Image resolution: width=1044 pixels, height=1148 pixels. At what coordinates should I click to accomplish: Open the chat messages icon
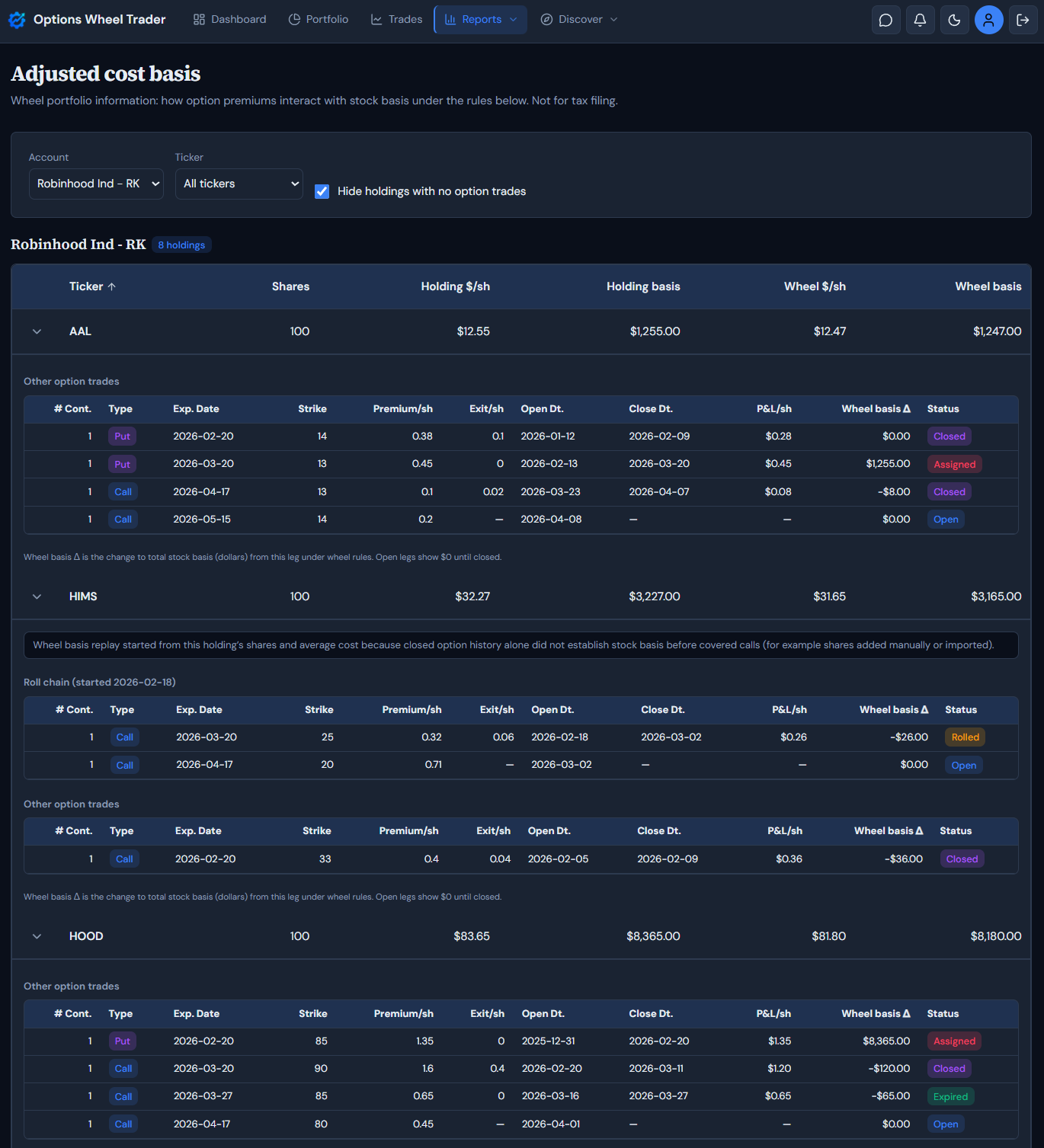pyautogui.click(x=885, y=20)
